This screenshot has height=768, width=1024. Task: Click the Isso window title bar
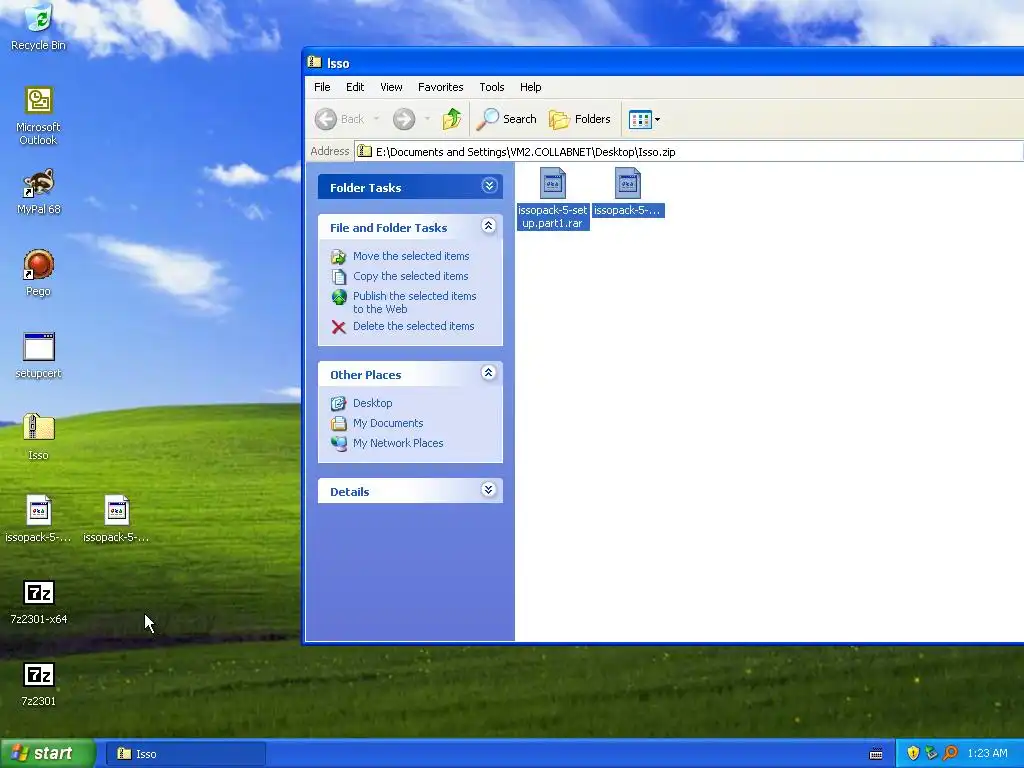(664, 63)
